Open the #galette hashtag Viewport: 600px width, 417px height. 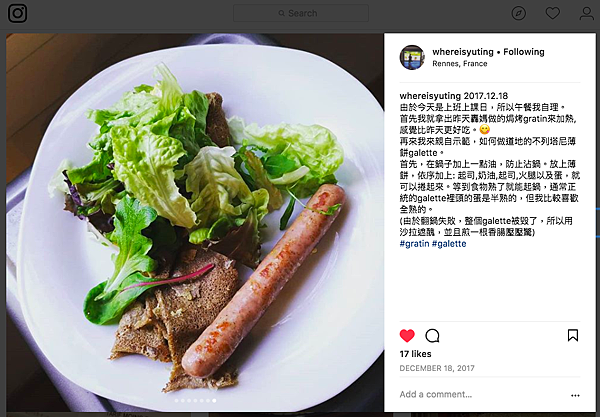449,244
